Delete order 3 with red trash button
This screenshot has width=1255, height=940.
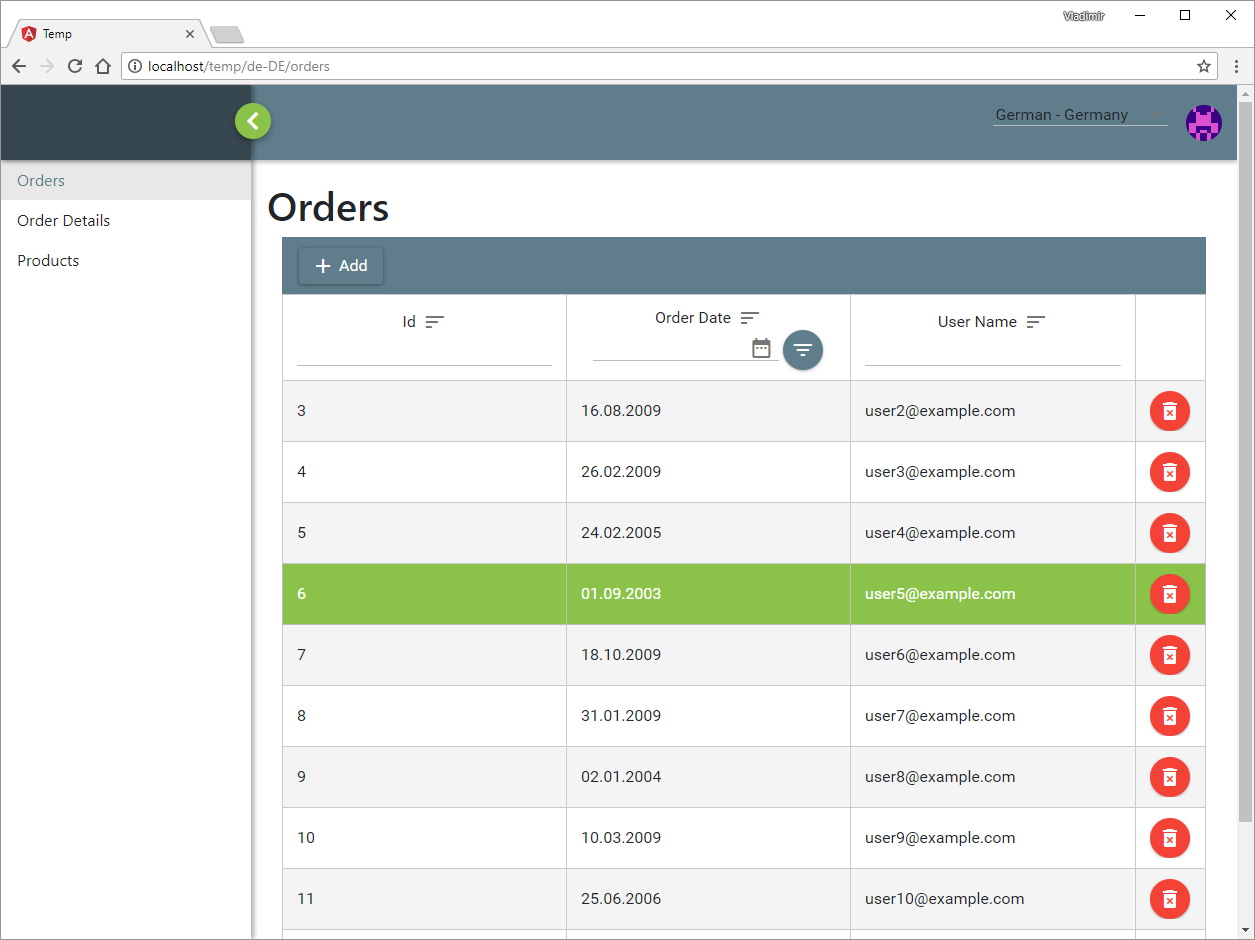coord(1169,411)
